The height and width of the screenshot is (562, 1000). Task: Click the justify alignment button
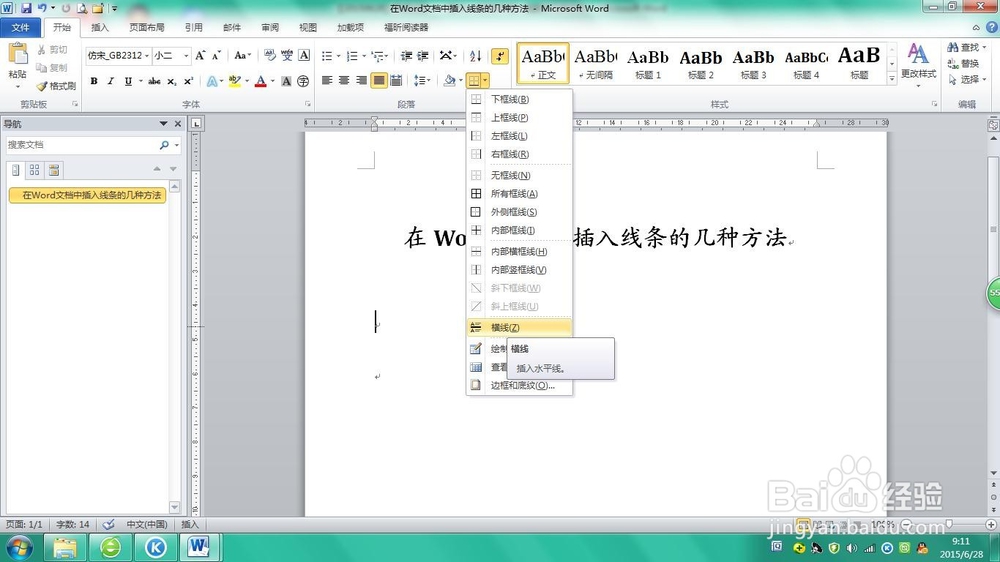[x=379, y=80]
